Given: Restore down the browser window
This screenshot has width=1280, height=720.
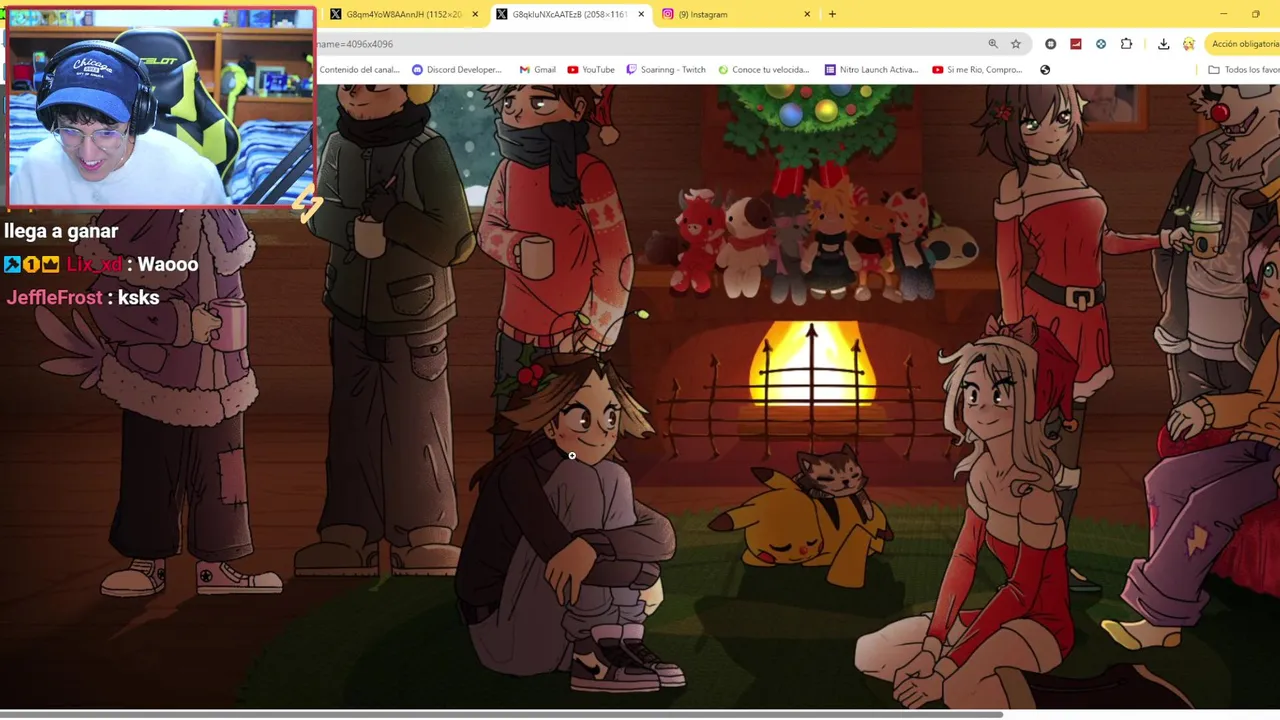Looking at the screenshot, I should click(x=1256, y=14).
